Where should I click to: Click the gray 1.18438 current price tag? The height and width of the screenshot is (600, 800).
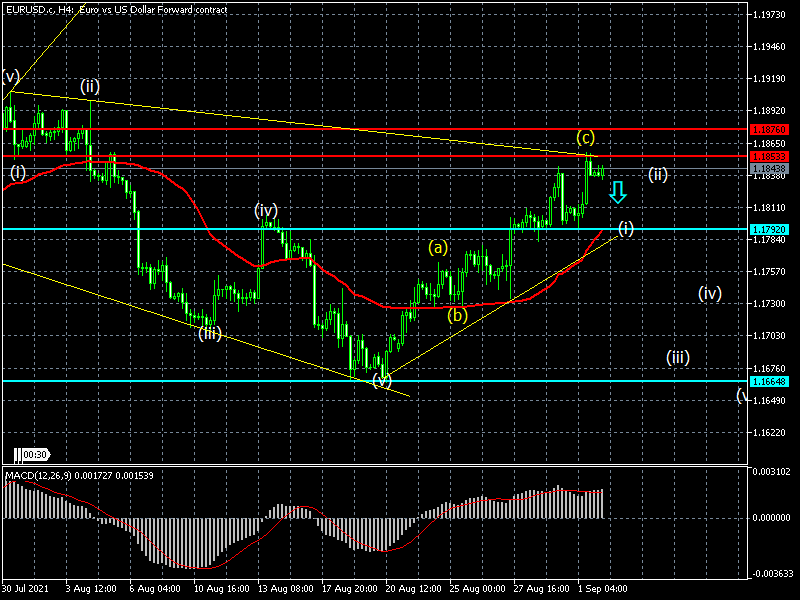(769, 168)
